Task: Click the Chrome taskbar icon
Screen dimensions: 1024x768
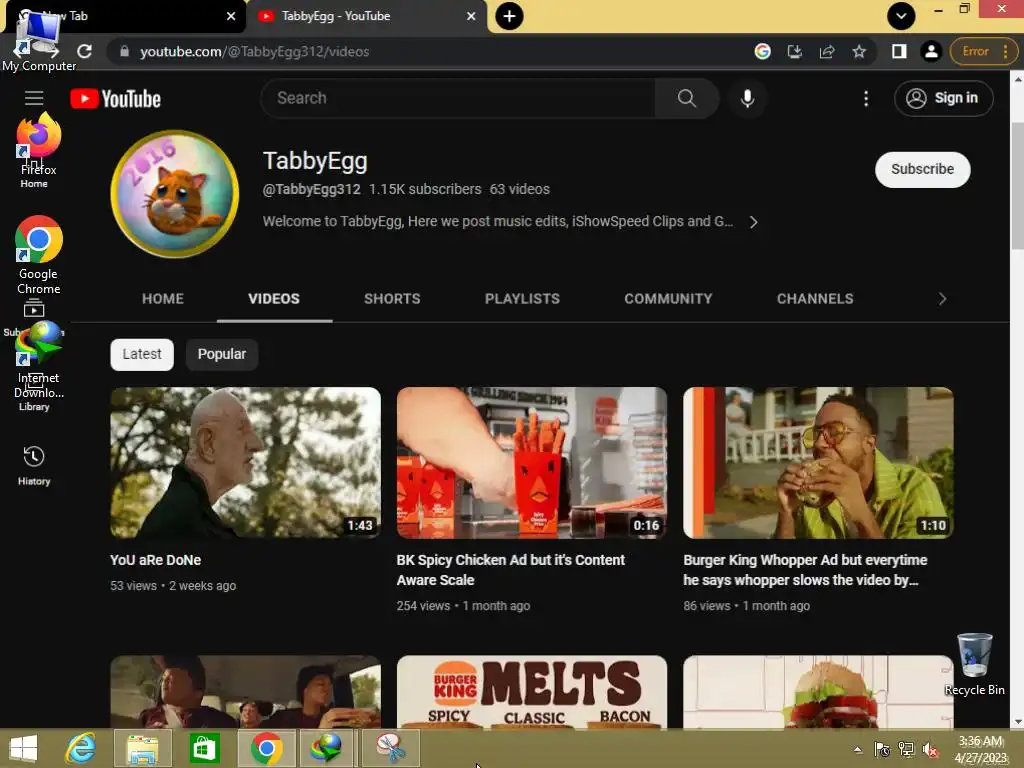Action: pos(266,748)
